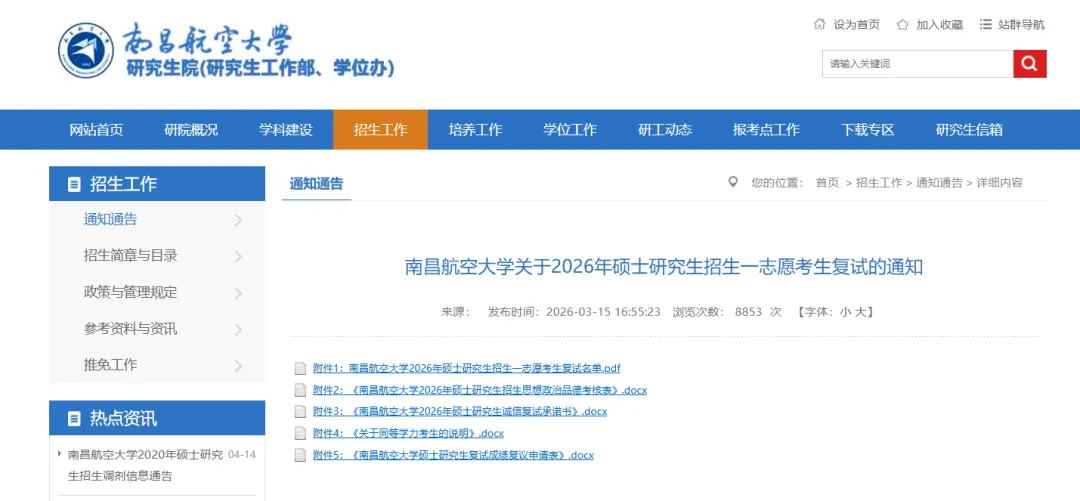This screenshot has height=501, width=1080.
Task: Click the document icon for 附件4
Action: pos(300,433)
